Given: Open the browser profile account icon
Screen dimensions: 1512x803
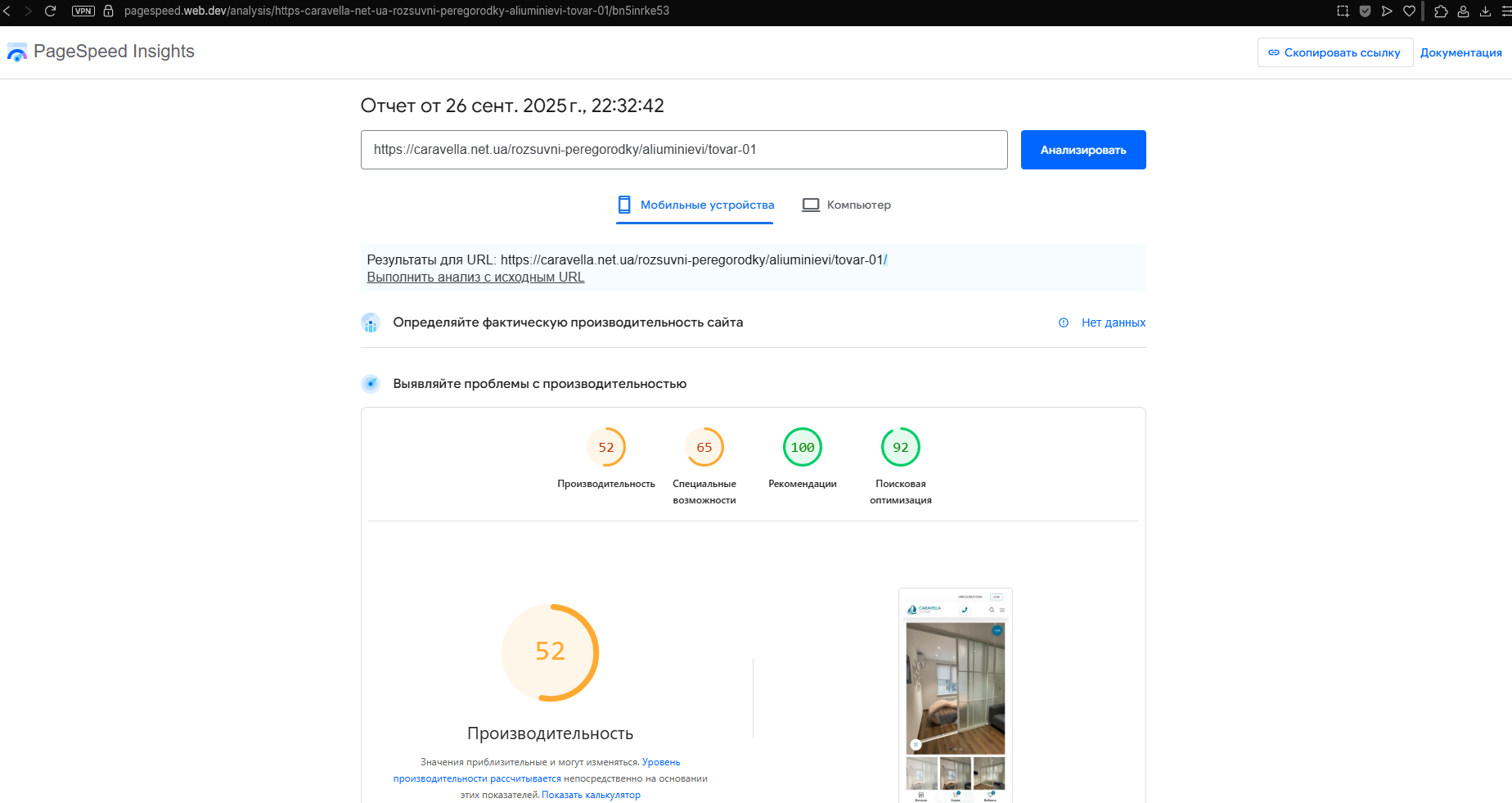Looking at the screenshot, I should [1463, 11].
